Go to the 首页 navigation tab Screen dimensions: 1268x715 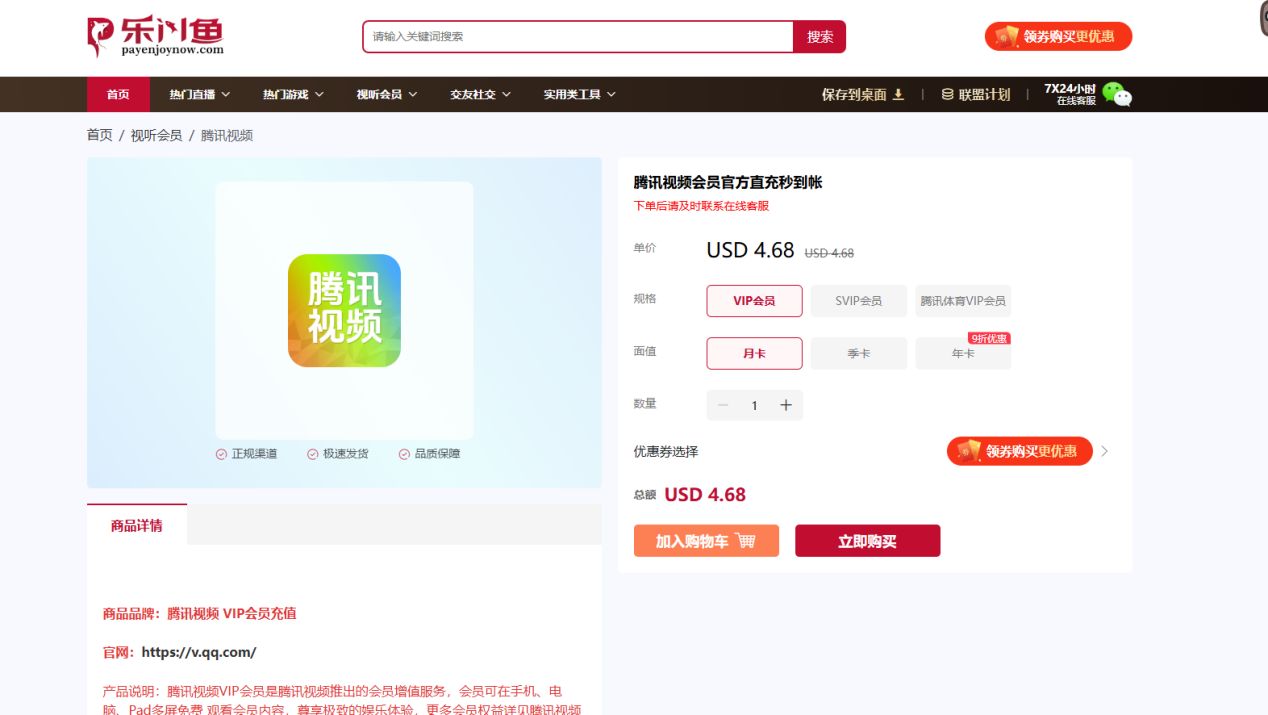click(118, 94)
